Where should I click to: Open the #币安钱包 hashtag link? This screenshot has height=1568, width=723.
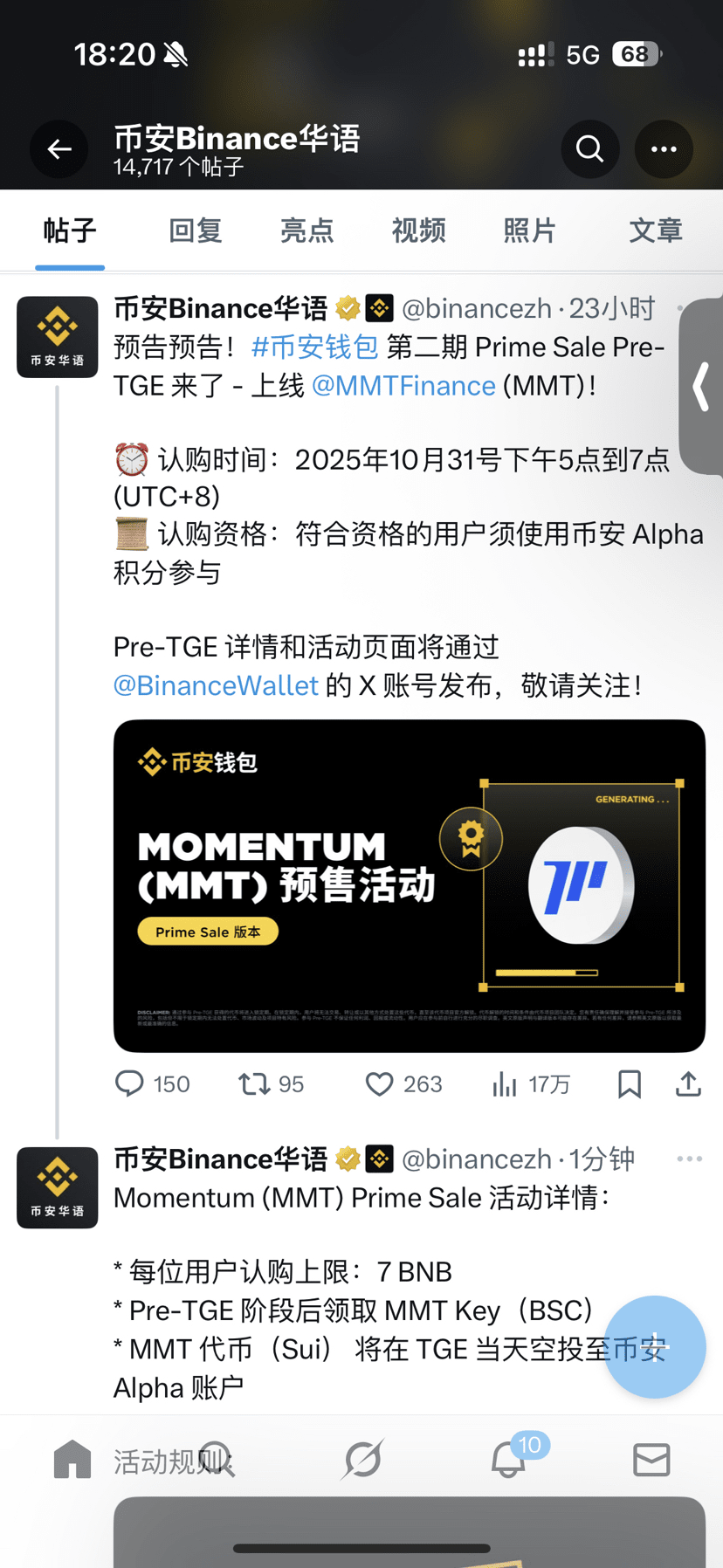pos(314,347)
